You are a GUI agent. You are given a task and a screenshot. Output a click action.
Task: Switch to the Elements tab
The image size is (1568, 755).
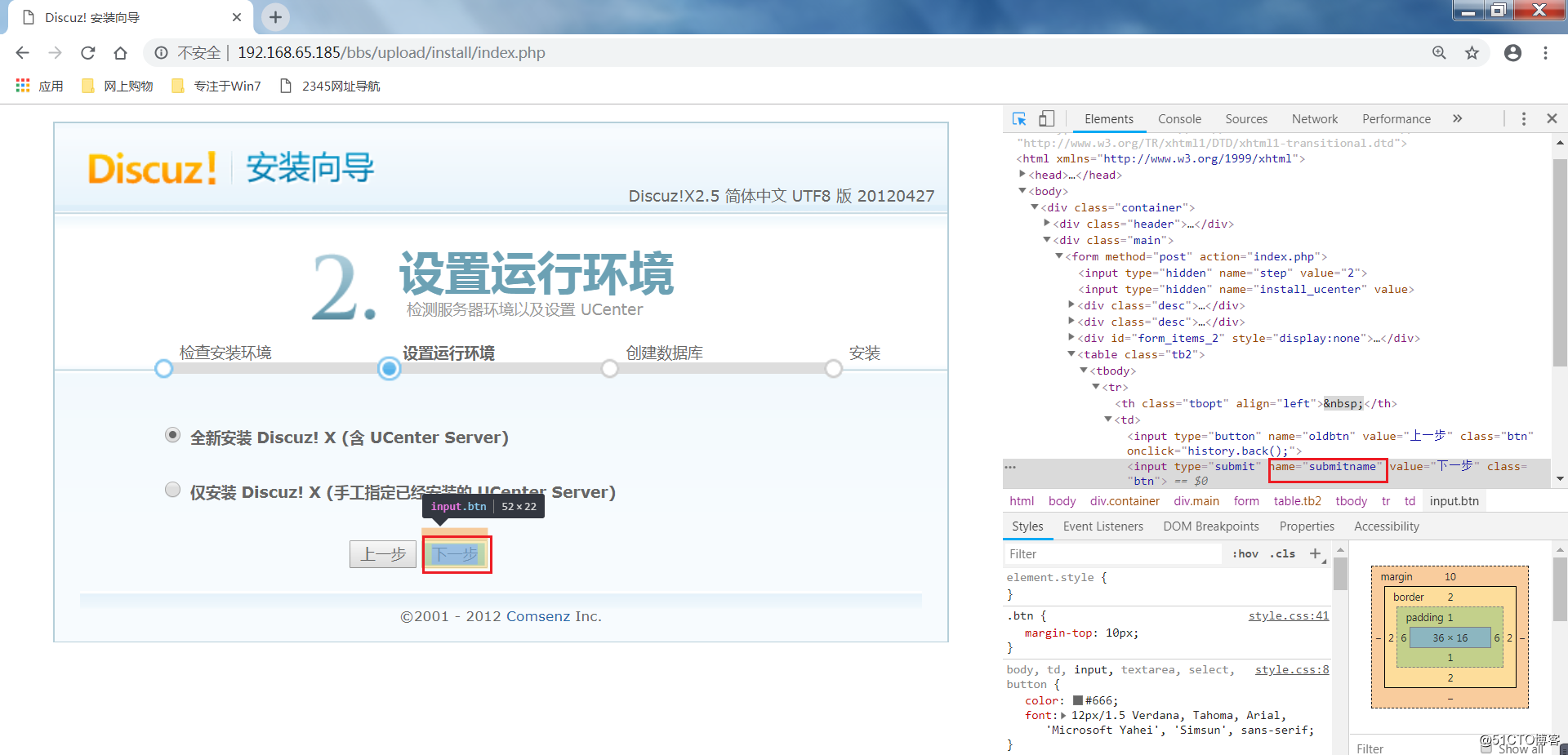1108,119
